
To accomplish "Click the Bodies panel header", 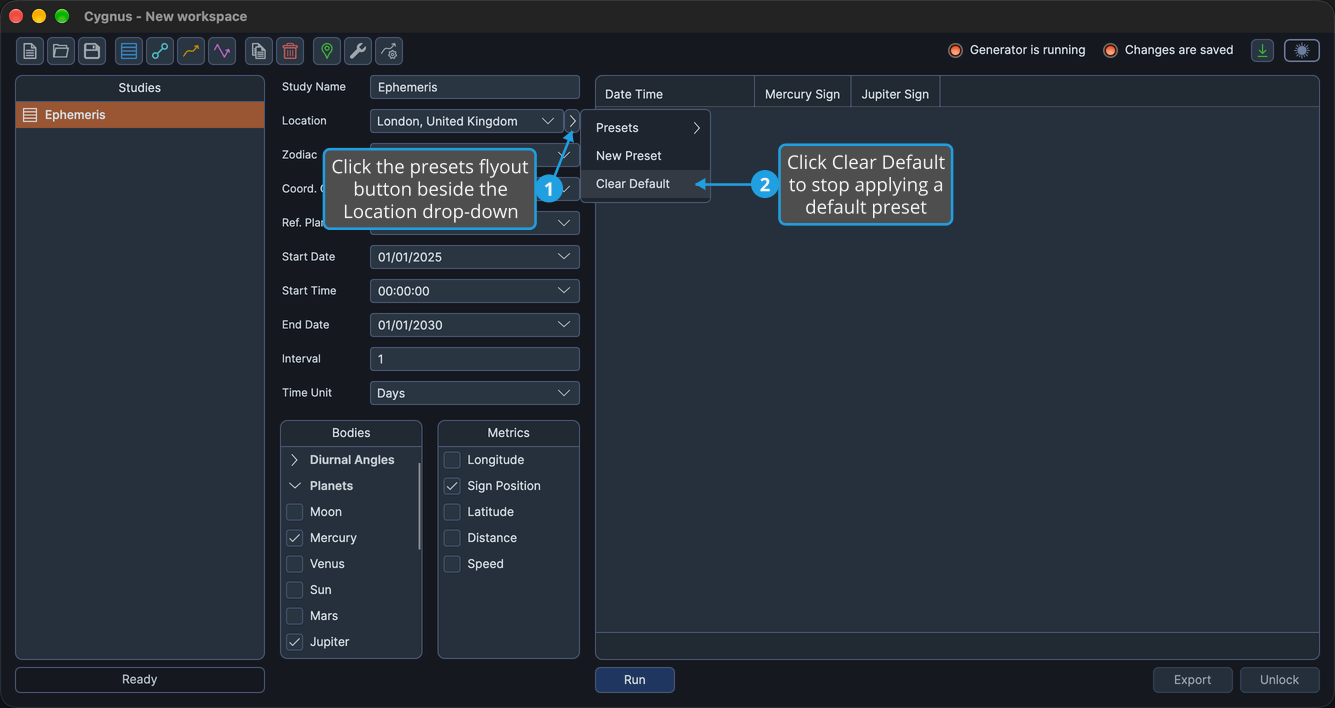I will coord(351,433).
